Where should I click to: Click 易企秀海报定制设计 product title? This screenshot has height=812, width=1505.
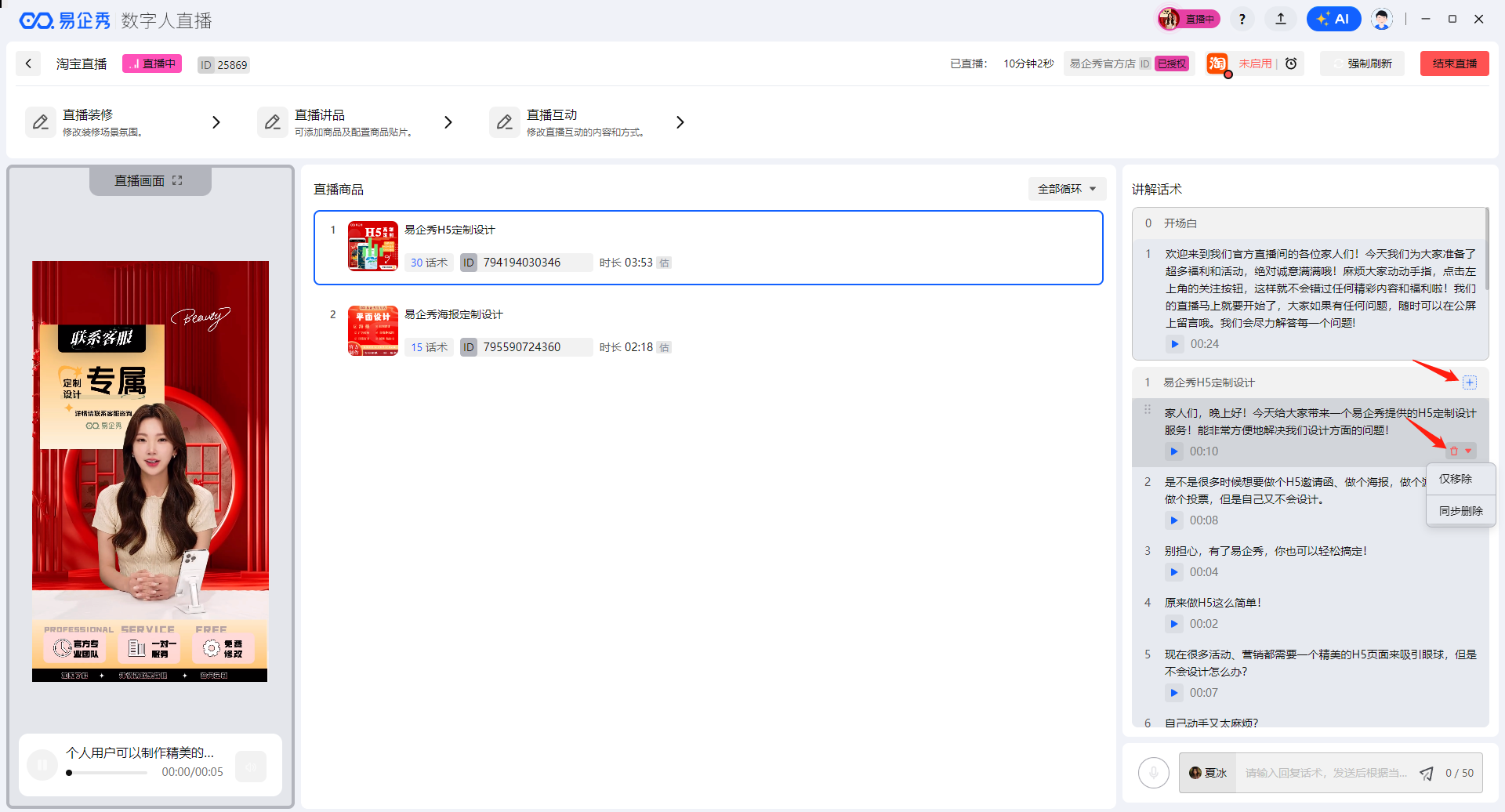point(454,314)
